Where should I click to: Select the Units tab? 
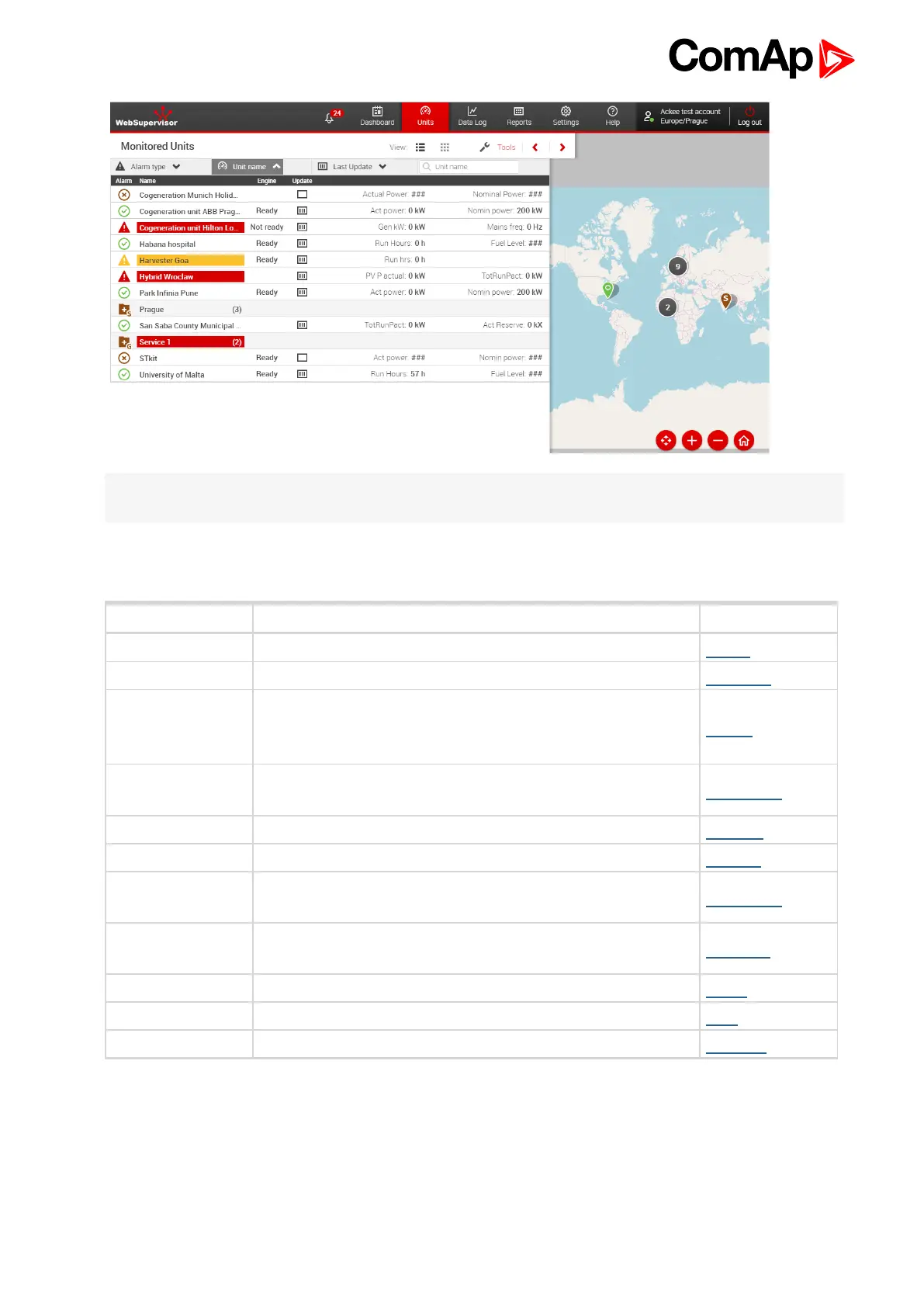pyautogui.click(x=425, y=116)
